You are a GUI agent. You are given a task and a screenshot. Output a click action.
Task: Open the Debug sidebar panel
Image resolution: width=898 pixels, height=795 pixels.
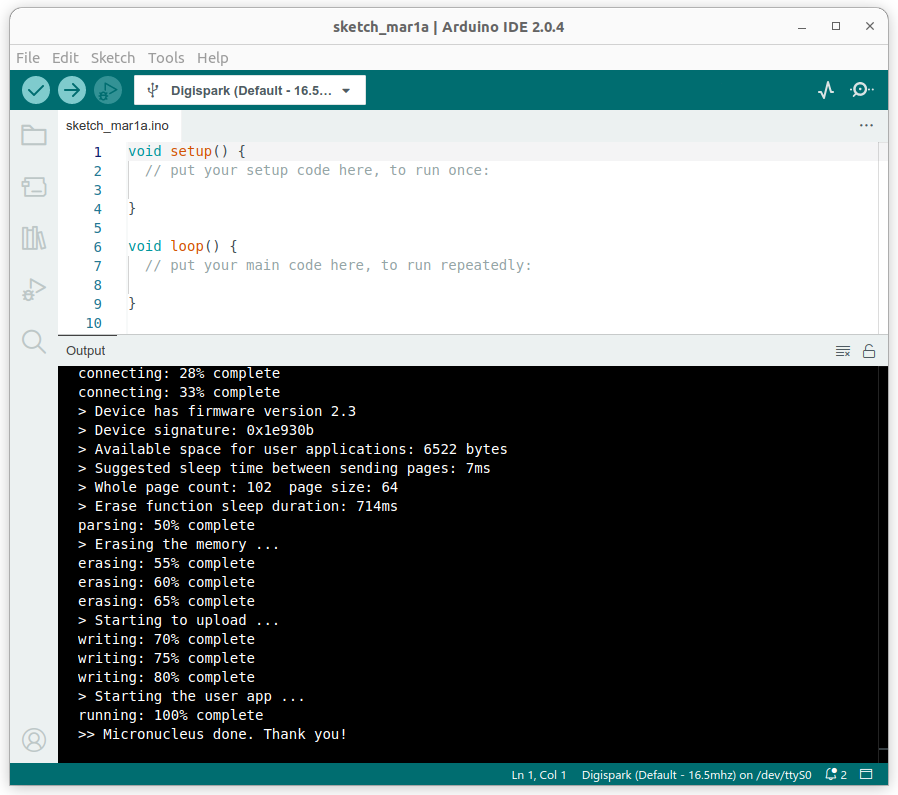pyautogui.click(x=34, y=289)
